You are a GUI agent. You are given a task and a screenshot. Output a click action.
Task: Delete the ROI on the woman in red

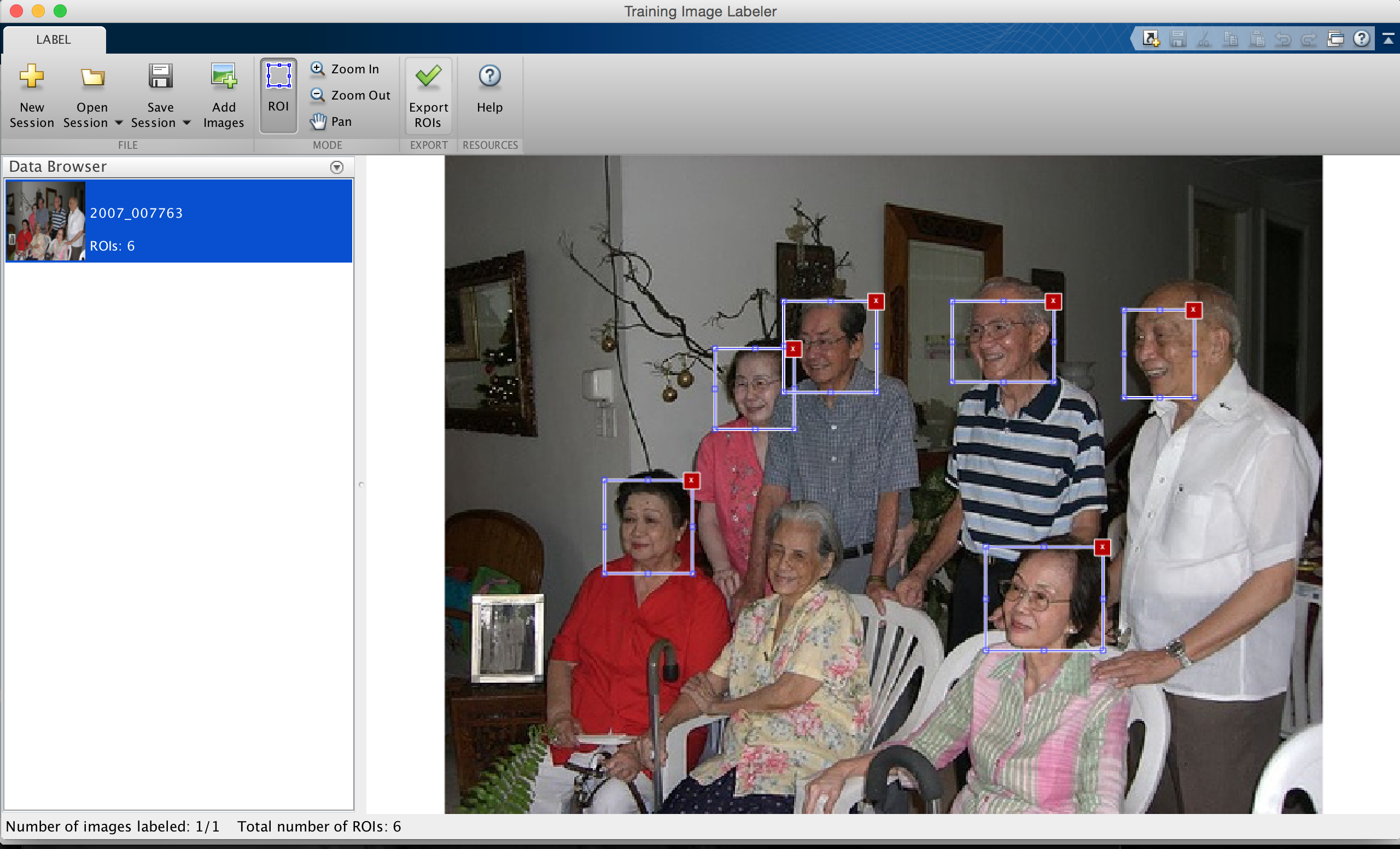click(691, 481)
